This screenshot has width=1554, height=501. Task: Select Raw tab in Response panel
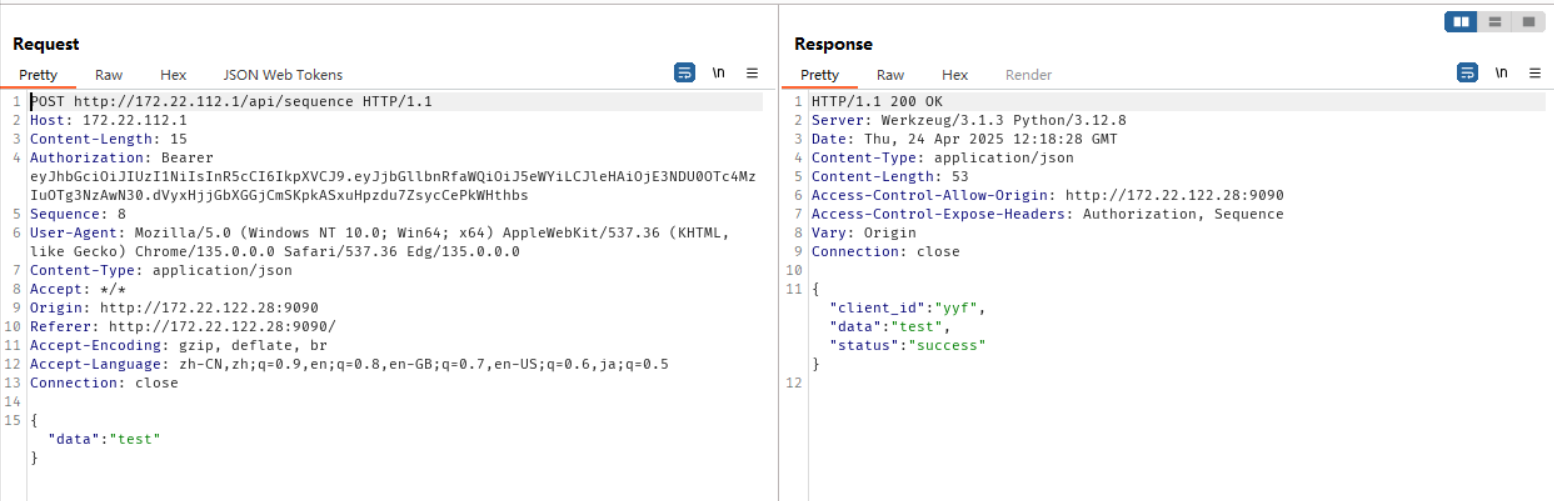(x=890, y=75)
